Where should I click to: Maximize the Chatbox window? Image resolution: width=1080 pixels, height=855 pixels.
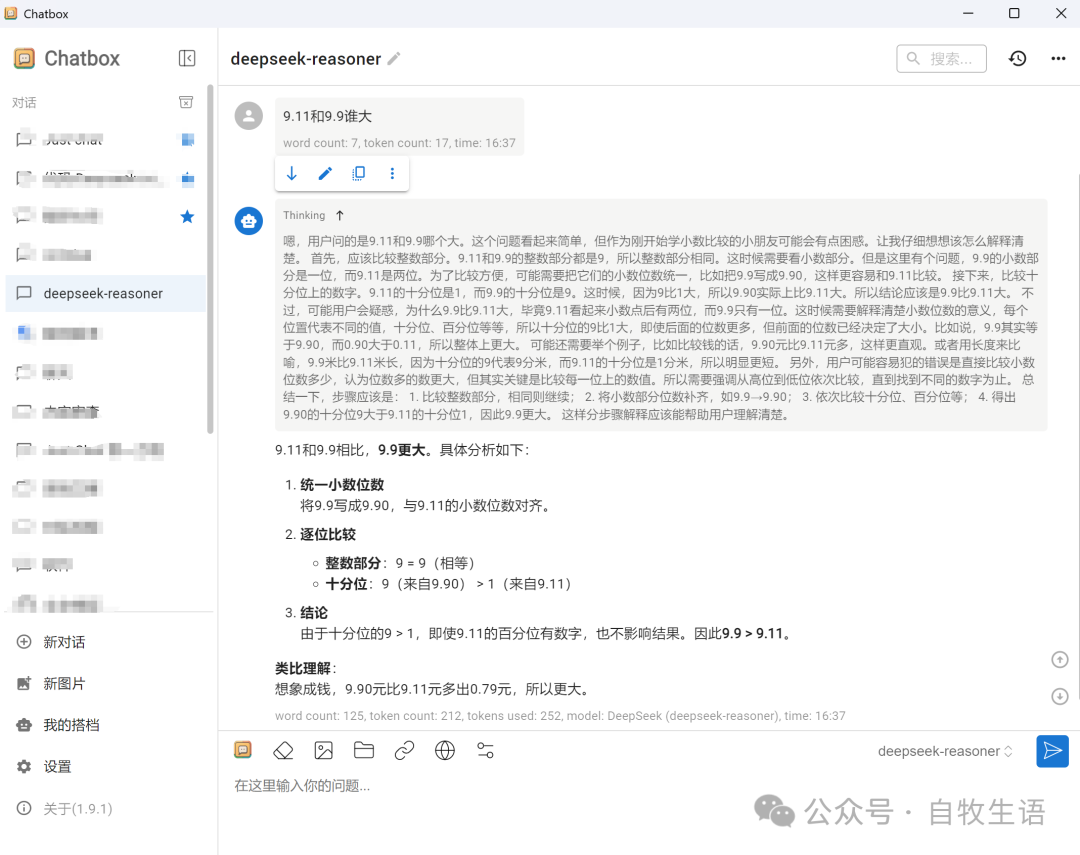(1014, 13)
